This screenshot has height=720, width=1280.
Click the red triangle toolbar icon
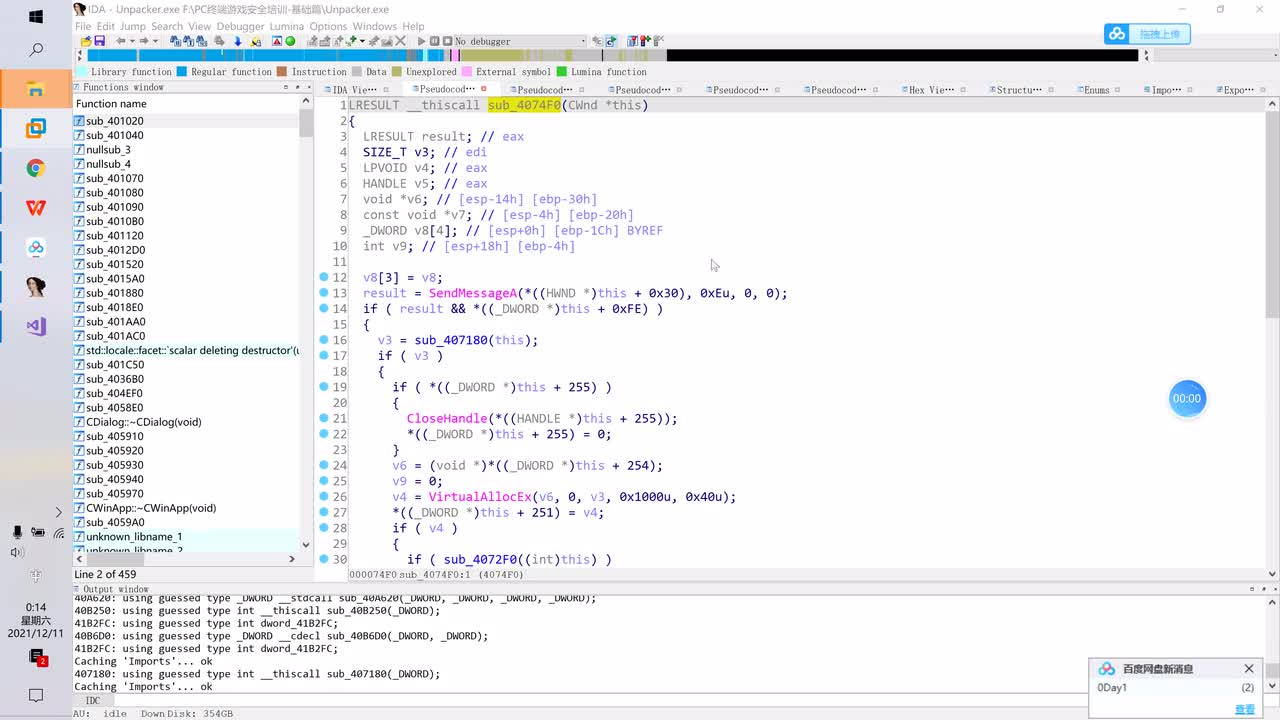pyautogui.click(x=277, y=41)
